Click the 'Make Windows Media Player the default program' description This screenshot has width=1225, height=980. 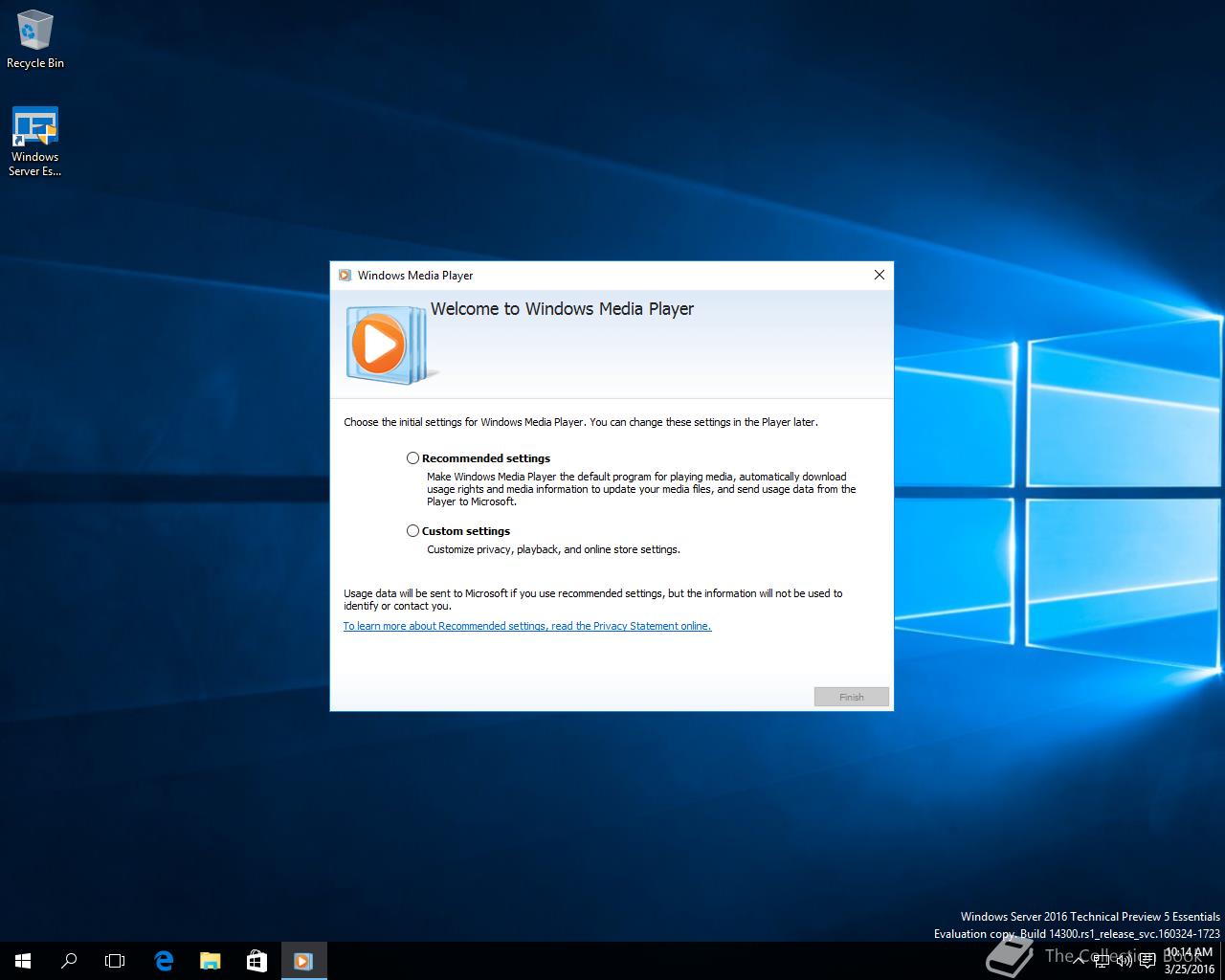pyautogui.click(x=641, y=489)
